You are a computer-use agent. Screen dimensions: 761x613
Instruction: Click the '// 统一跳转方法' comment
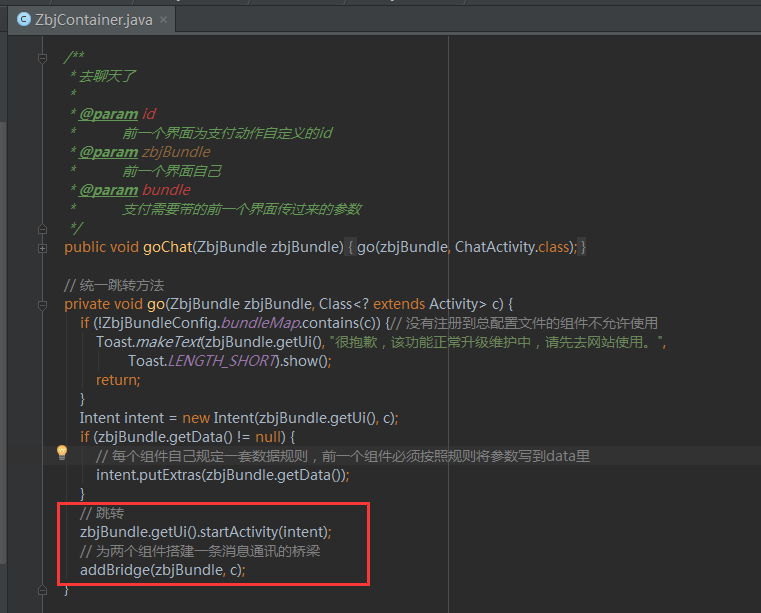point(114,285)
